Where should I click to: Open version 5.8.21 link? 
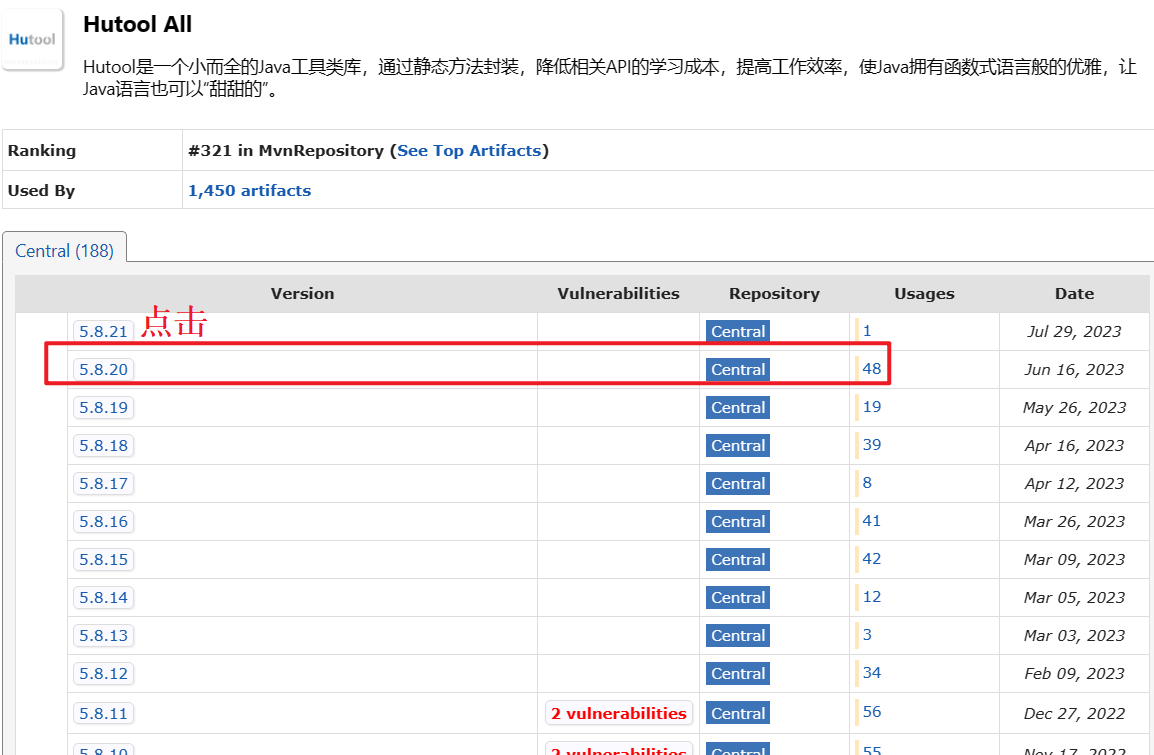(104, 331)
